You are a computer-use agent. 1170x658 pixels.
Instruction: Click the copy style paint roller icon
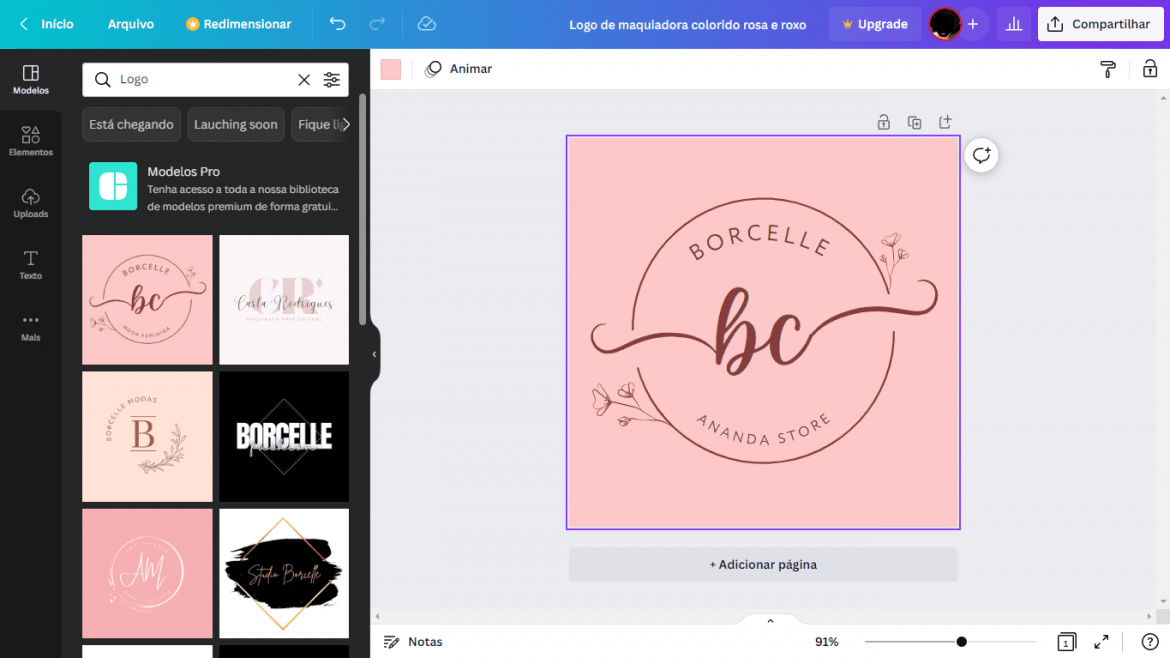click(1108, 69)
